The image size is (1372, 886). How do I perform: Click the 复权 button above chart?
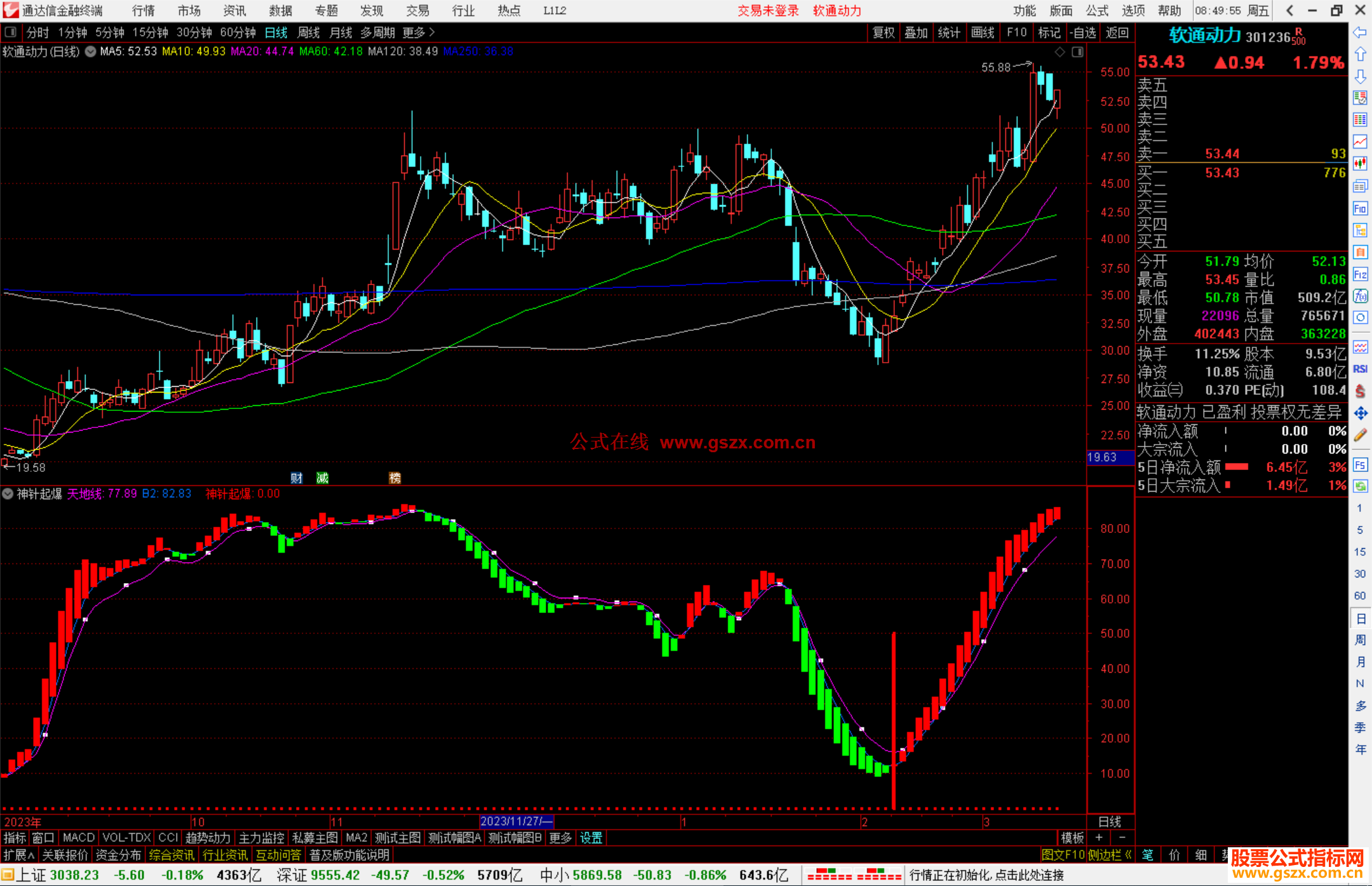coord(883,32)
